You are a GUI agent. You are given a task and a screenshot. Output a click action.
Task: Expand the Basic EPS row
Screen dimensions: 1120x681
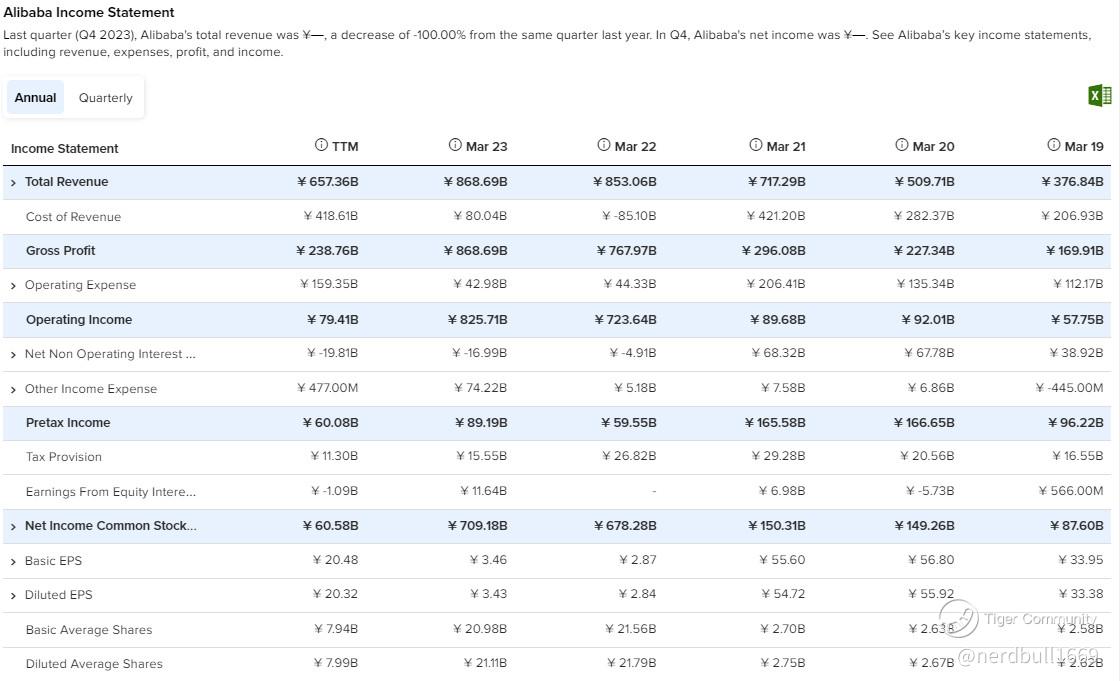[13, 562]
